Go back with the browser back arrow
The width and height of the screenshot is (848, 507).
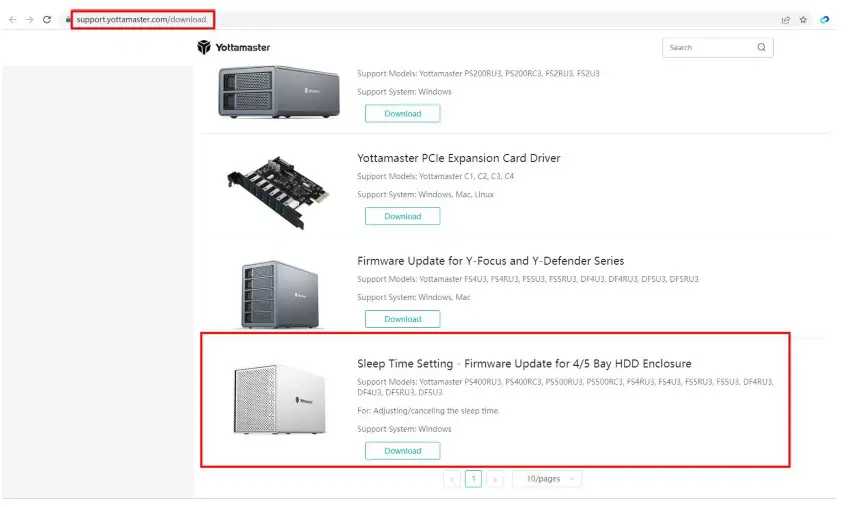click(x=12, y=19)
